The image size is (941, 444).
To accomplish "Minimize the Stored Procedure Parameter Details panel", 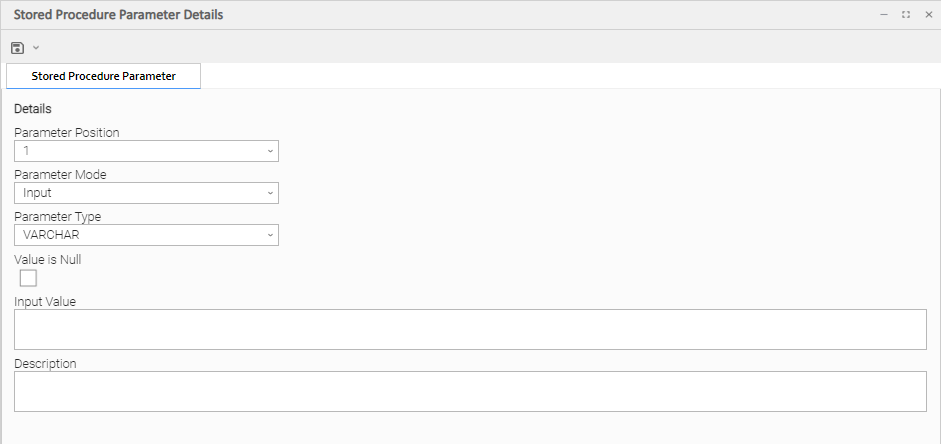I will tap(884, 15).
